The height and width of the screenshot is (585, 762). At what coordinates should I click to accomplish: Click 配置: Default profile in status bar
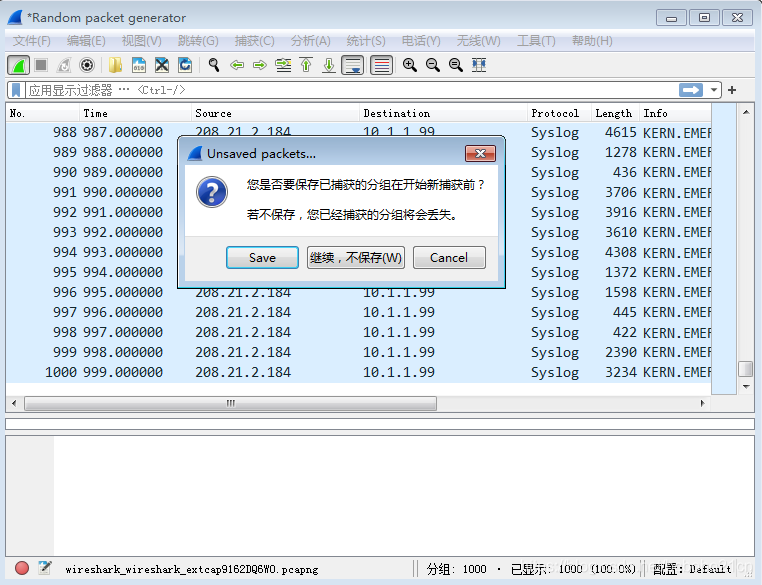692,568
